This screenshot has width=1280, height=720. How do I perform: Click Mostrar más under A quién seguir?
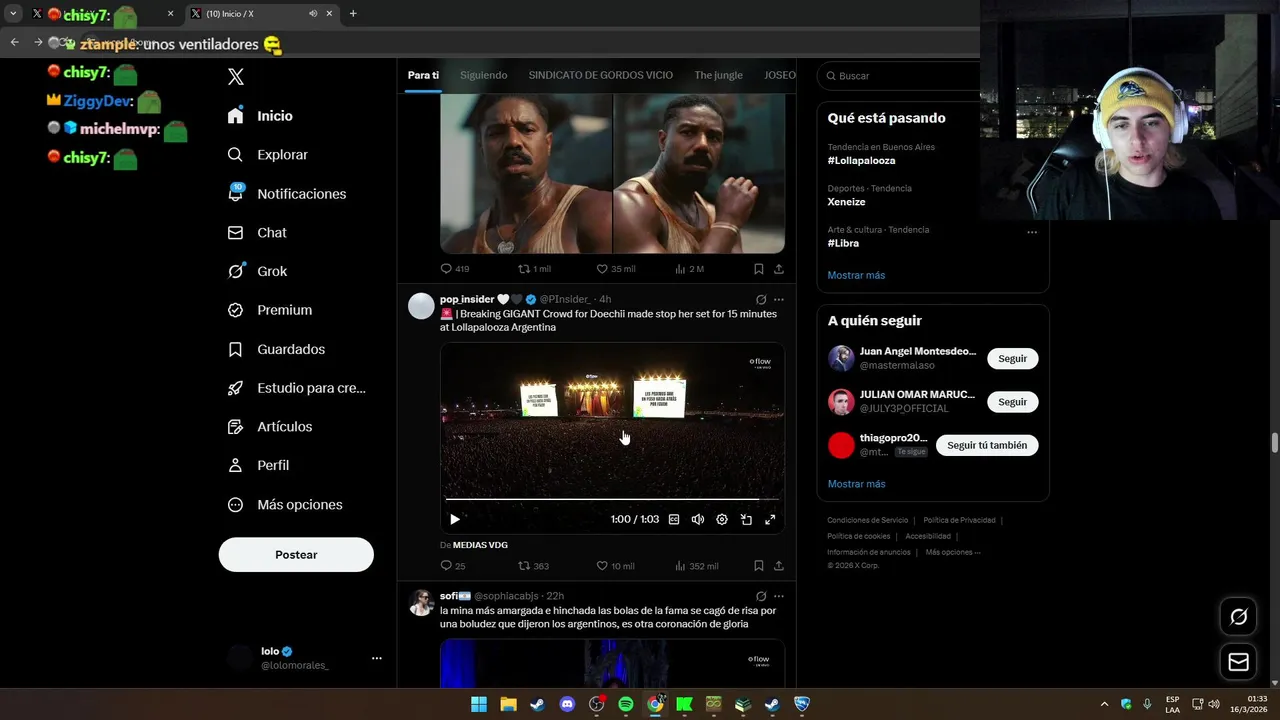[856, 484]
